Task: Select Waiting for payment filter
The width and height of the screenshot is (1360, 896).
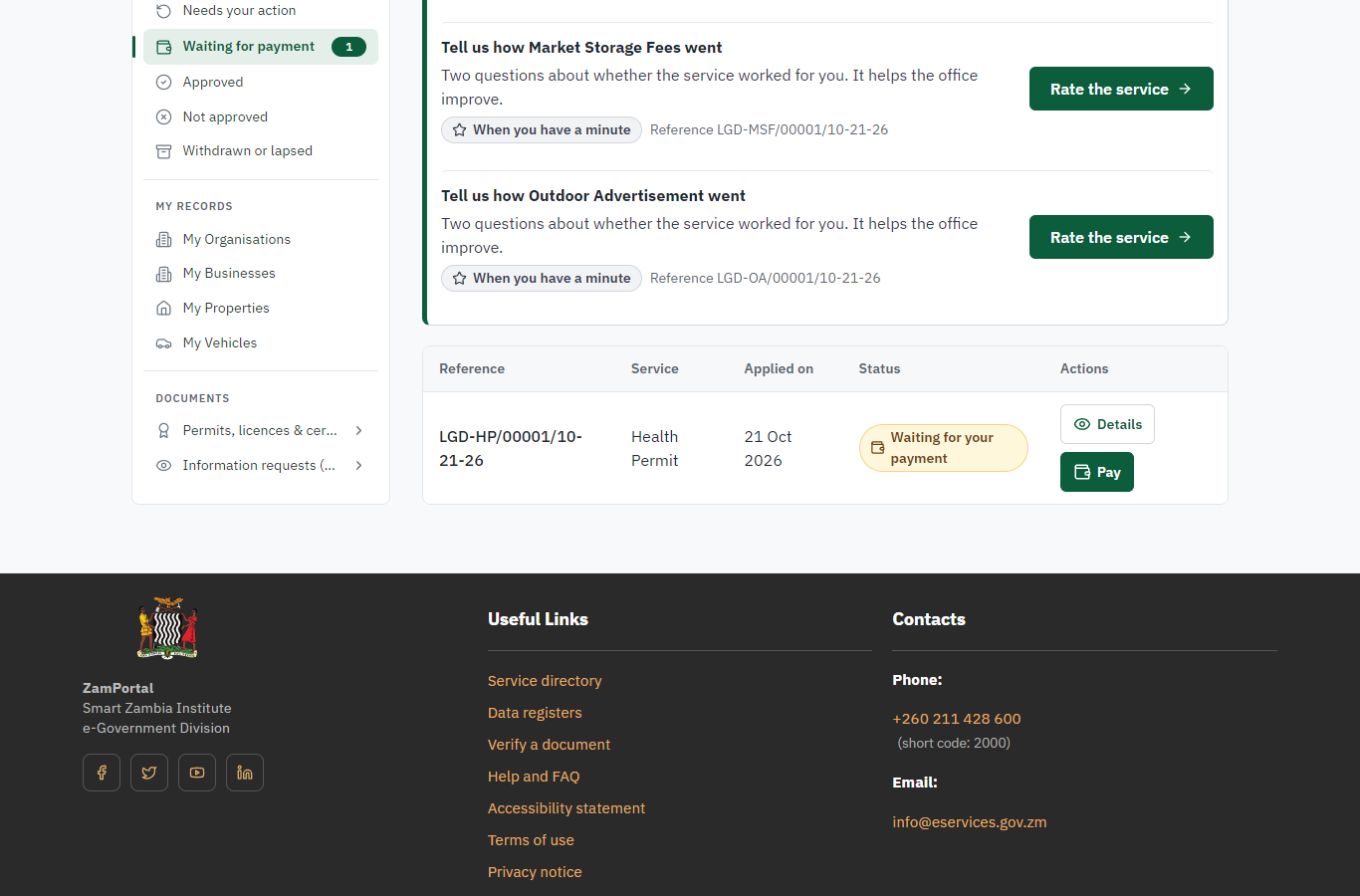Action: (261, 47)
